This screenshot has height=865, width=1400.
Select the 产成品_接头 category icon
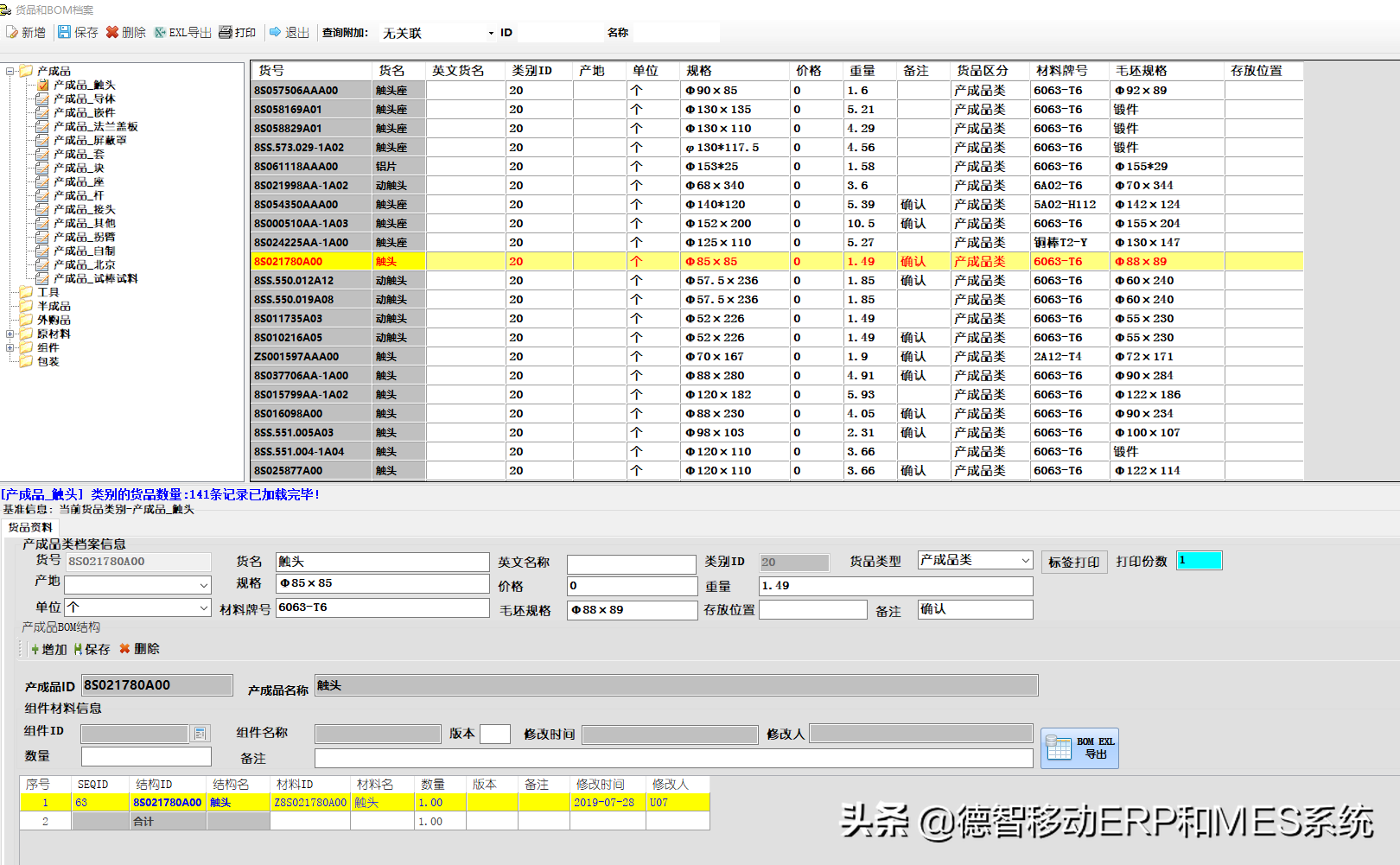42,209
